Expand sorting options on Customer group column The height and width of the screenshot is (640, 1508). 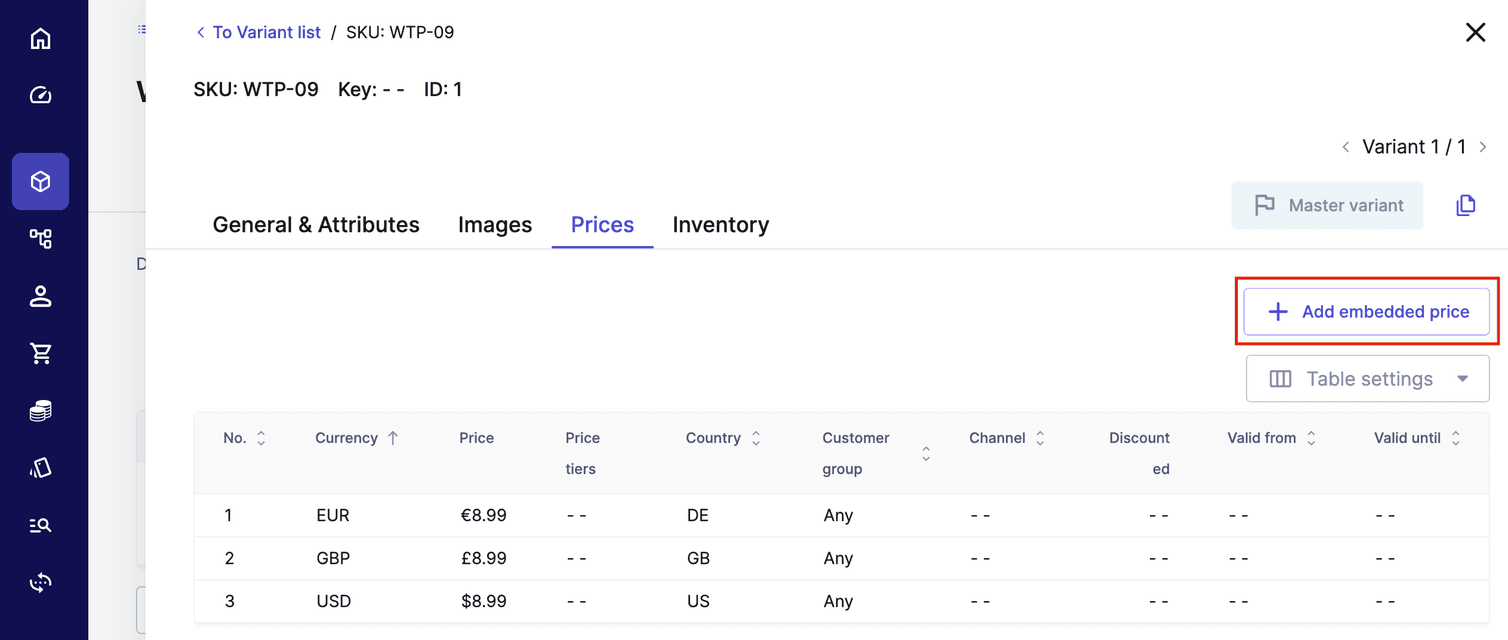(x=926, y=453)
